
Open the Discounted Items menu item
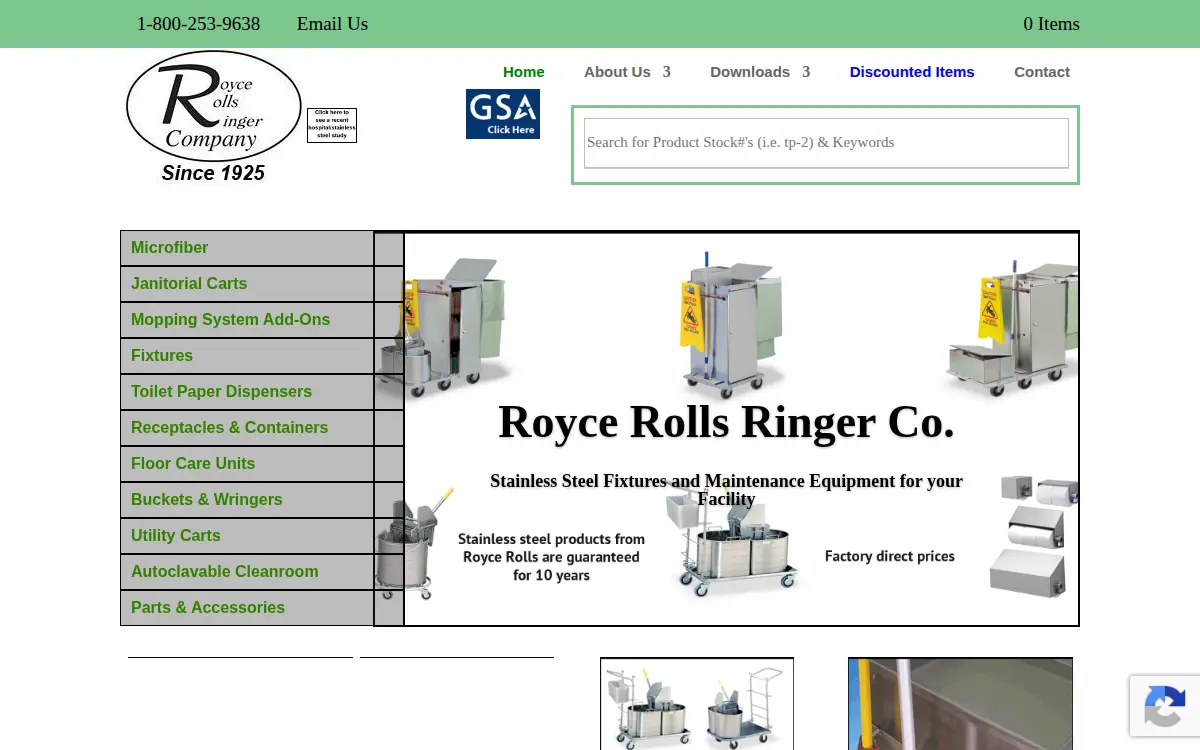pyautogui.click(x=912, y=72)
